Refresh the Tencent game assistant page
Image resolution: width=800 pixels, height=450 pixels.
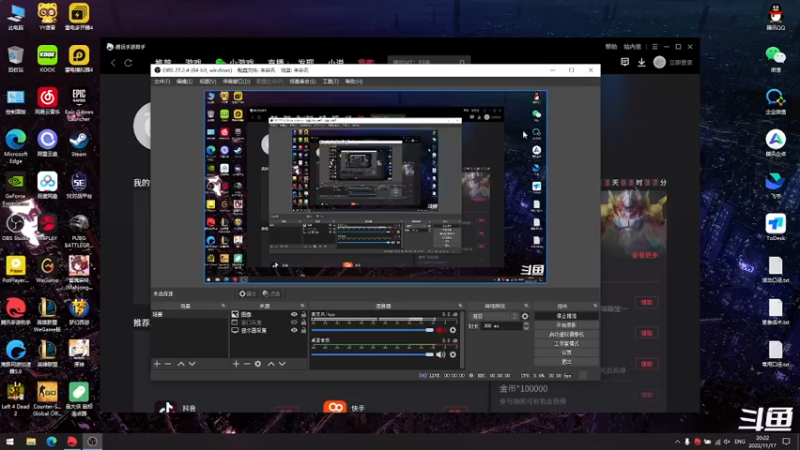(129, 63)
